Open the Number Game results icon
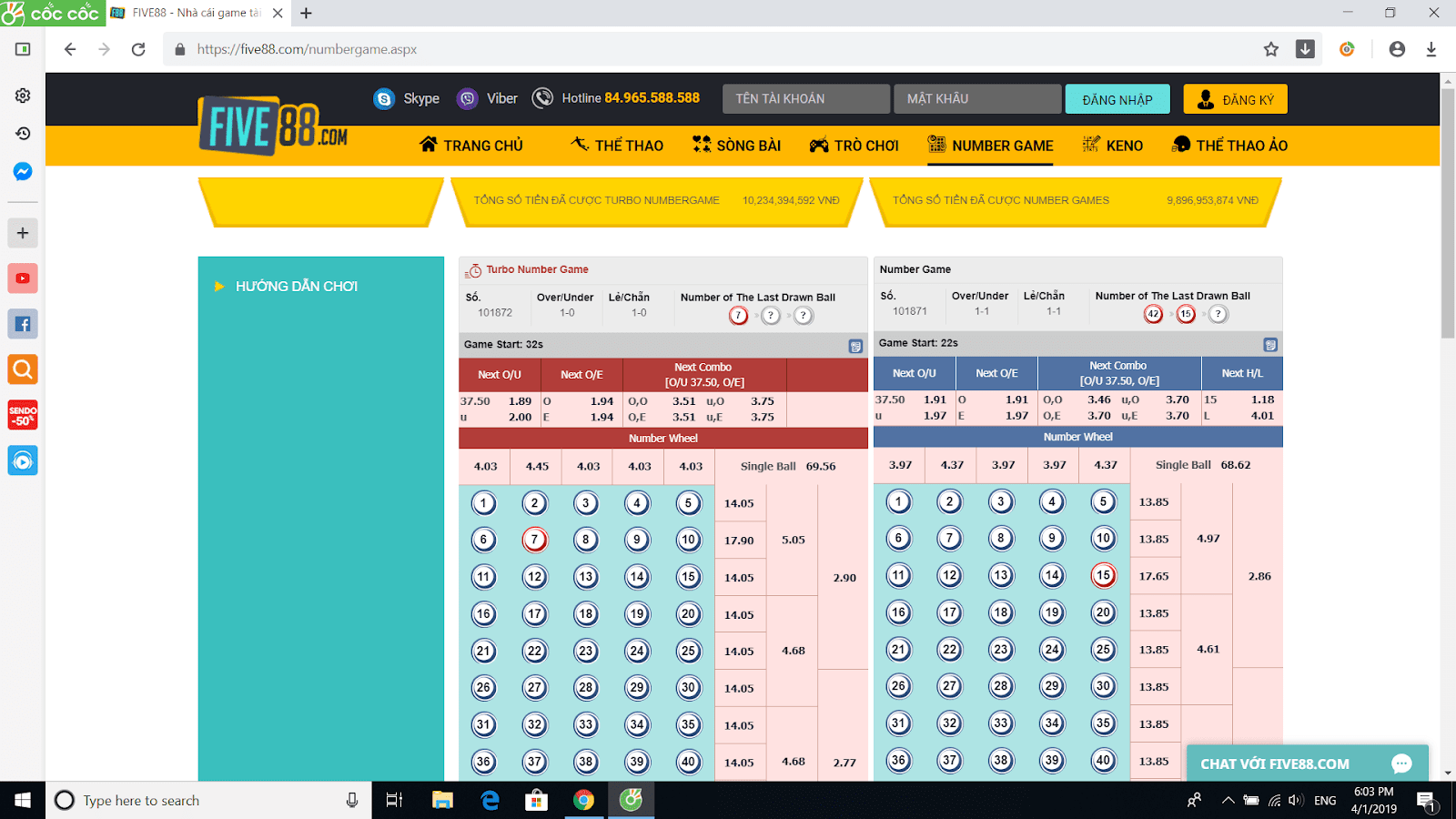Screen dimensions: 1456x819 [1270, 345]
